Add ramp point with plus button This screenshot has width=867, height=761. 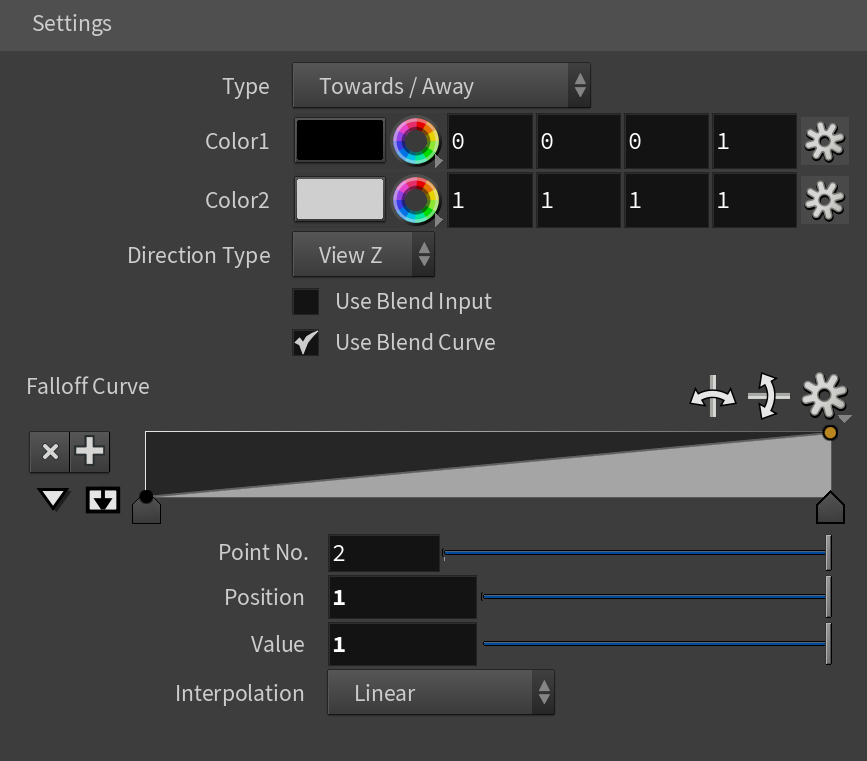[x=90, y=452]
